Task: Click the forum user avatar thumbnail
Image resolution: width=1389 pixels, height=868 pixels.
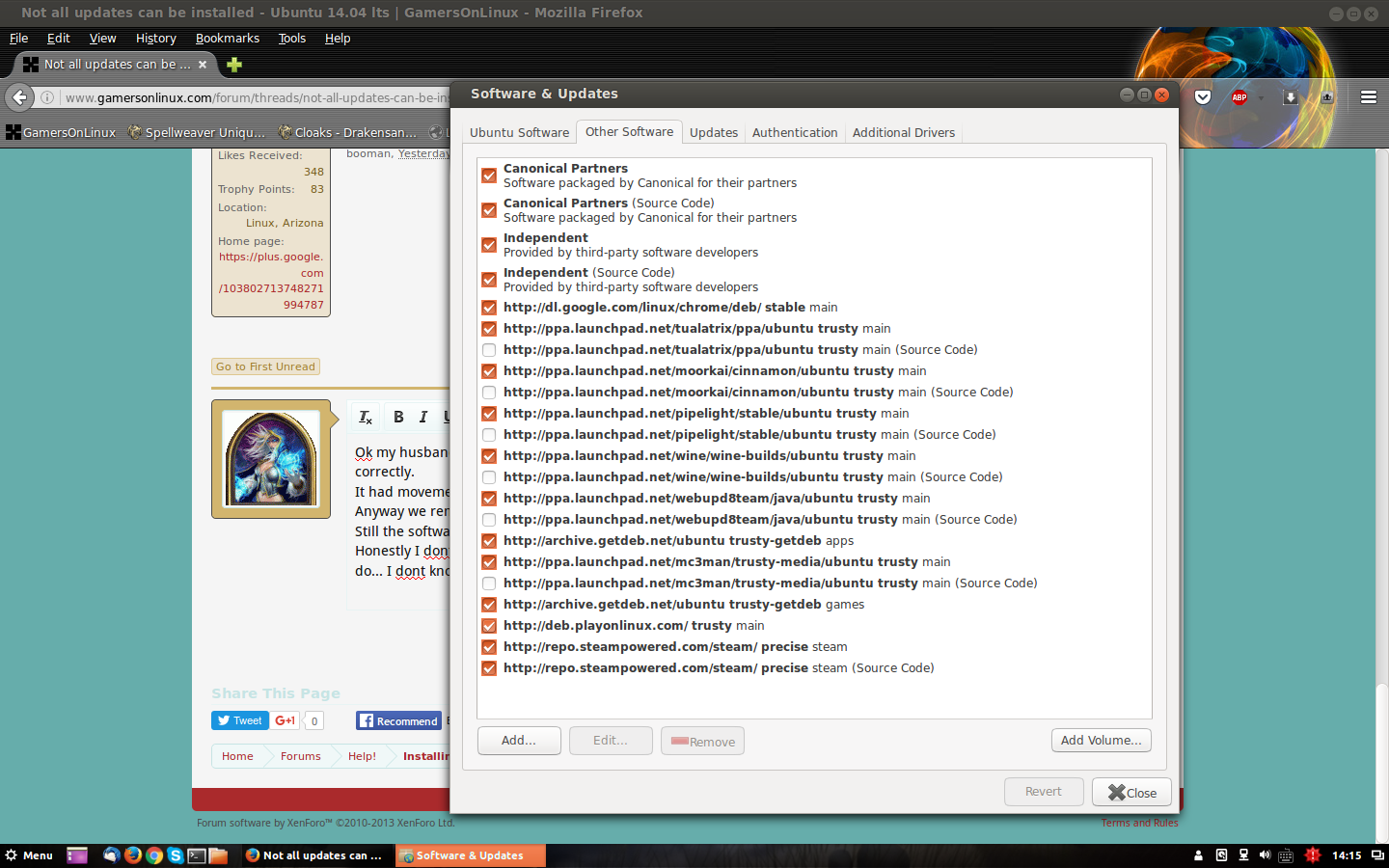Action: 271,459
